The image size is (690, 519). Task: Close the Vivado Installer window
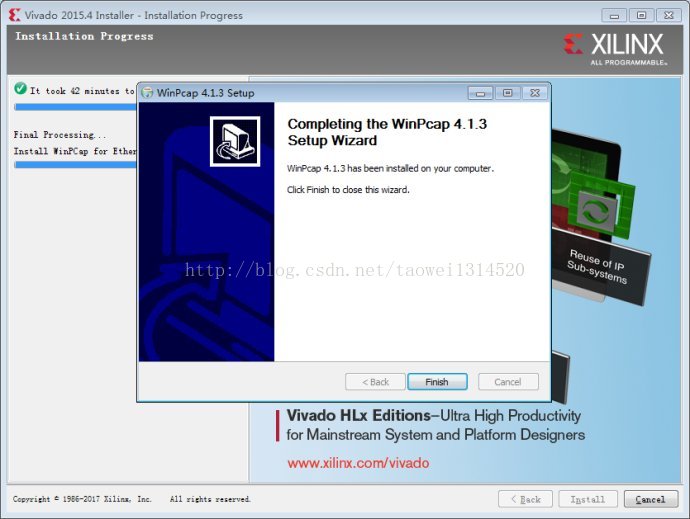point(669,15)
